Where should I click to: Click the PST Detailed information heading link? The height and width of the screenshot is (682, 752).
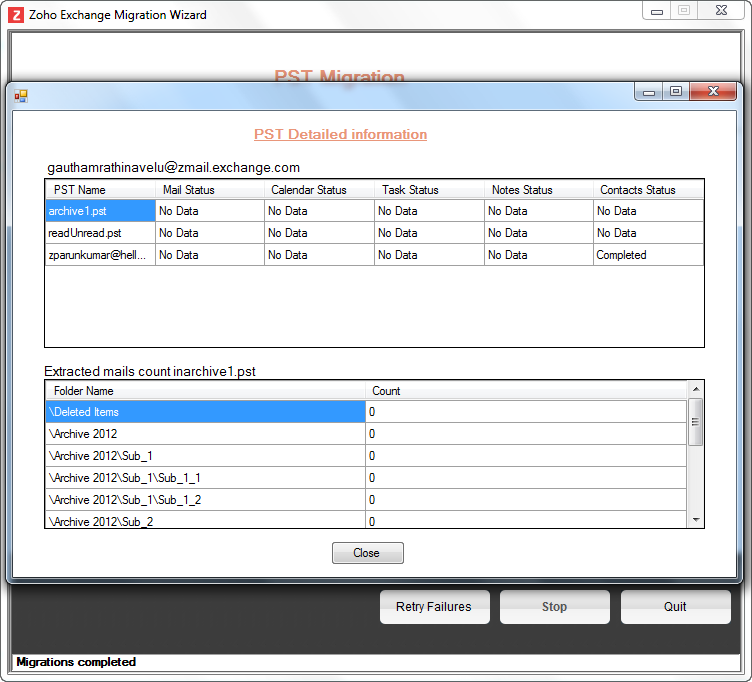[340, 135]
